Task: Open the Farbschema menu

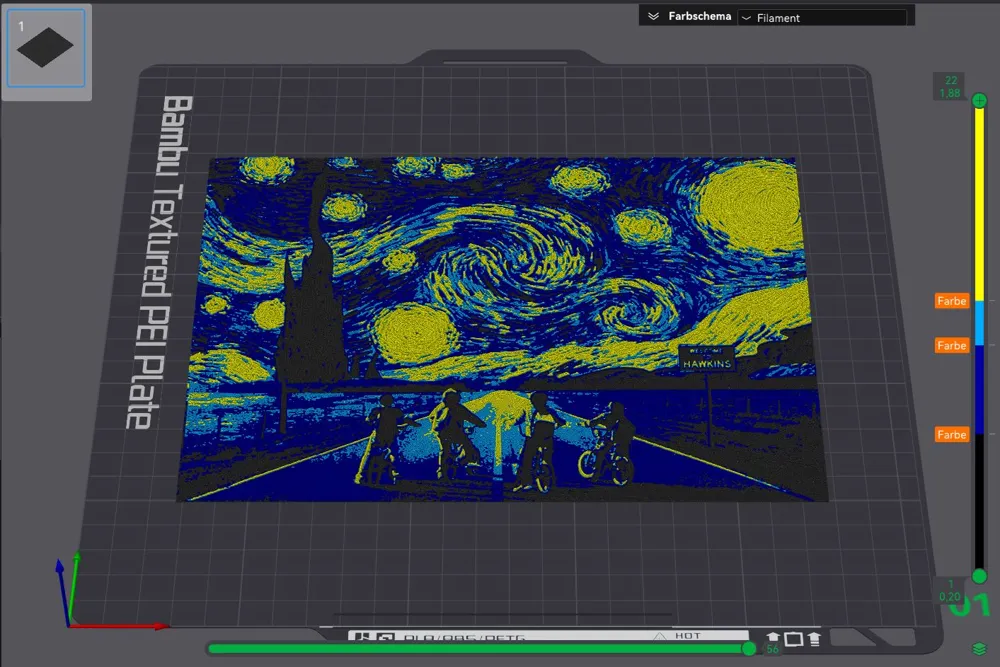Action: coord(700,16)
